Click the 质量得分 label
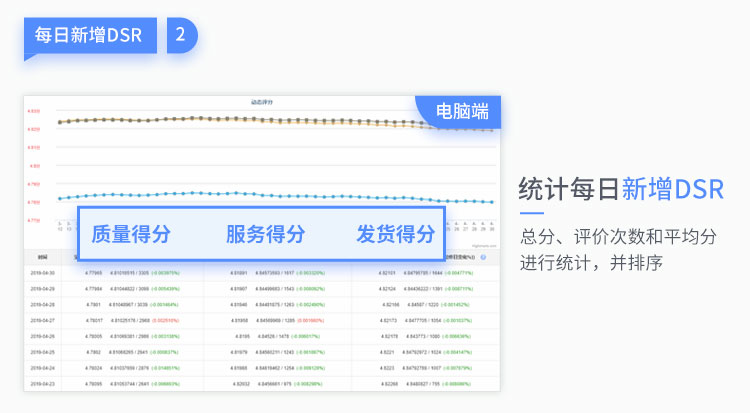 coord(131,234)
